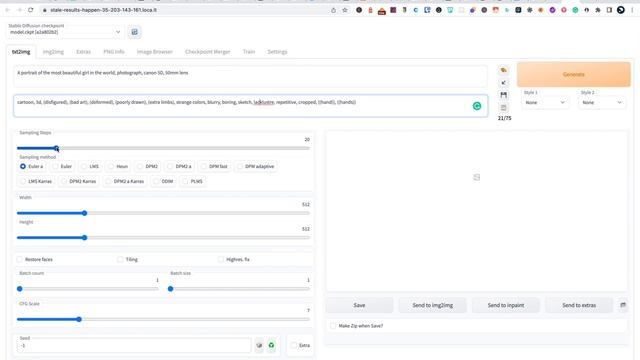Open the Style 1 dropdown
Viewport: 640px width, 360px height.
tap(545, 102)
